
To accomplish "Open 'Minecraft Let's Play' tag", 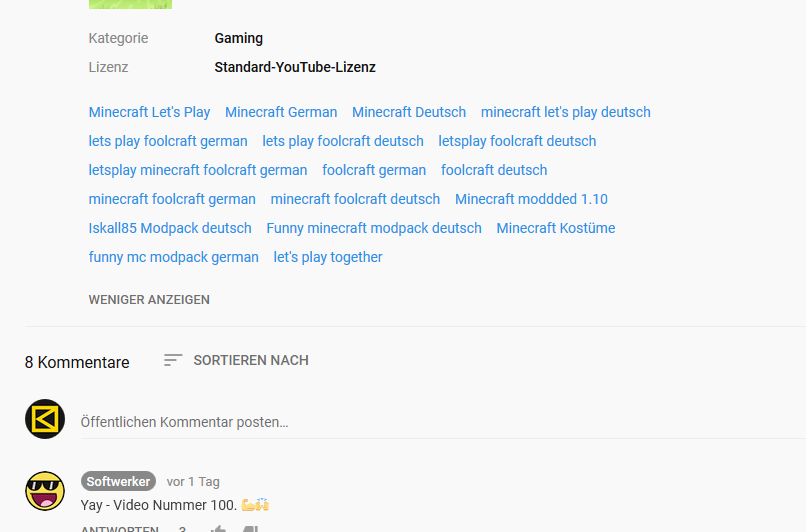I will click(149, 112).
